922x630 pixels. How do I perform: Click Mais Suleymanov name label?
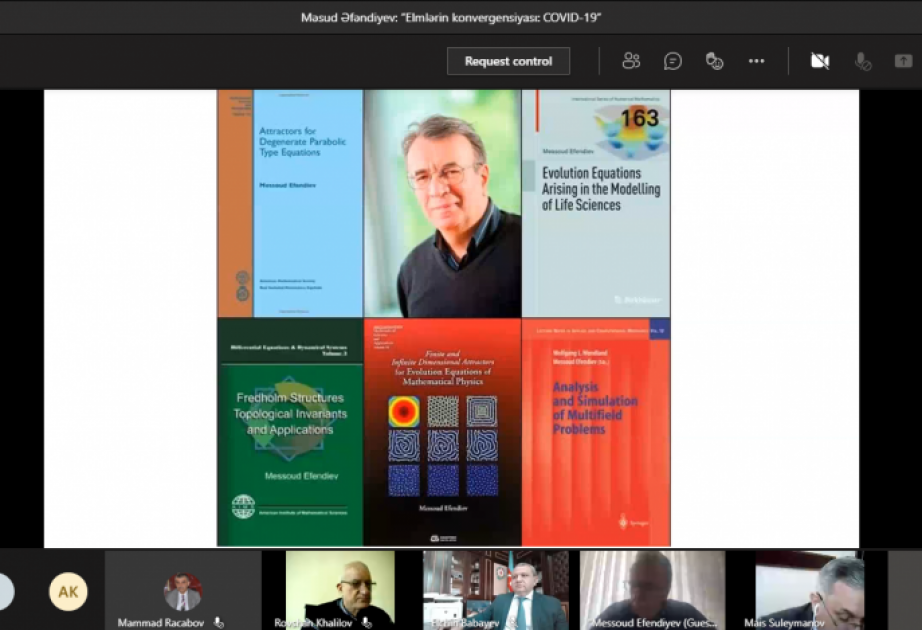[x=784, y=622]
